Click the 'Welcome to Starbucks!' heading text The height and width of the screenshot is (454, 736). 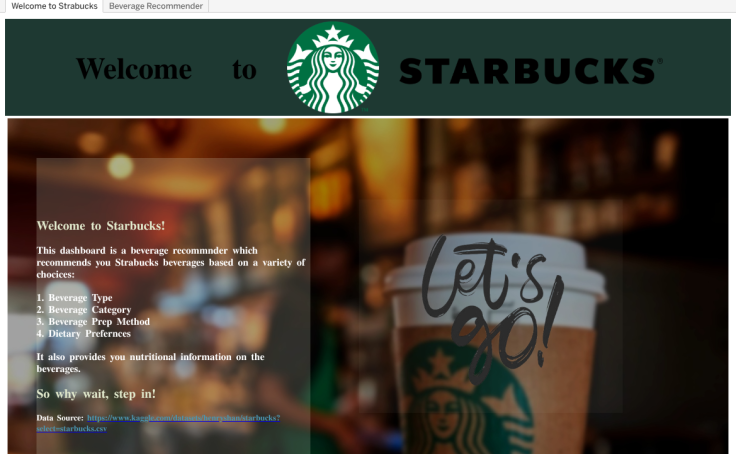(101, 226)
